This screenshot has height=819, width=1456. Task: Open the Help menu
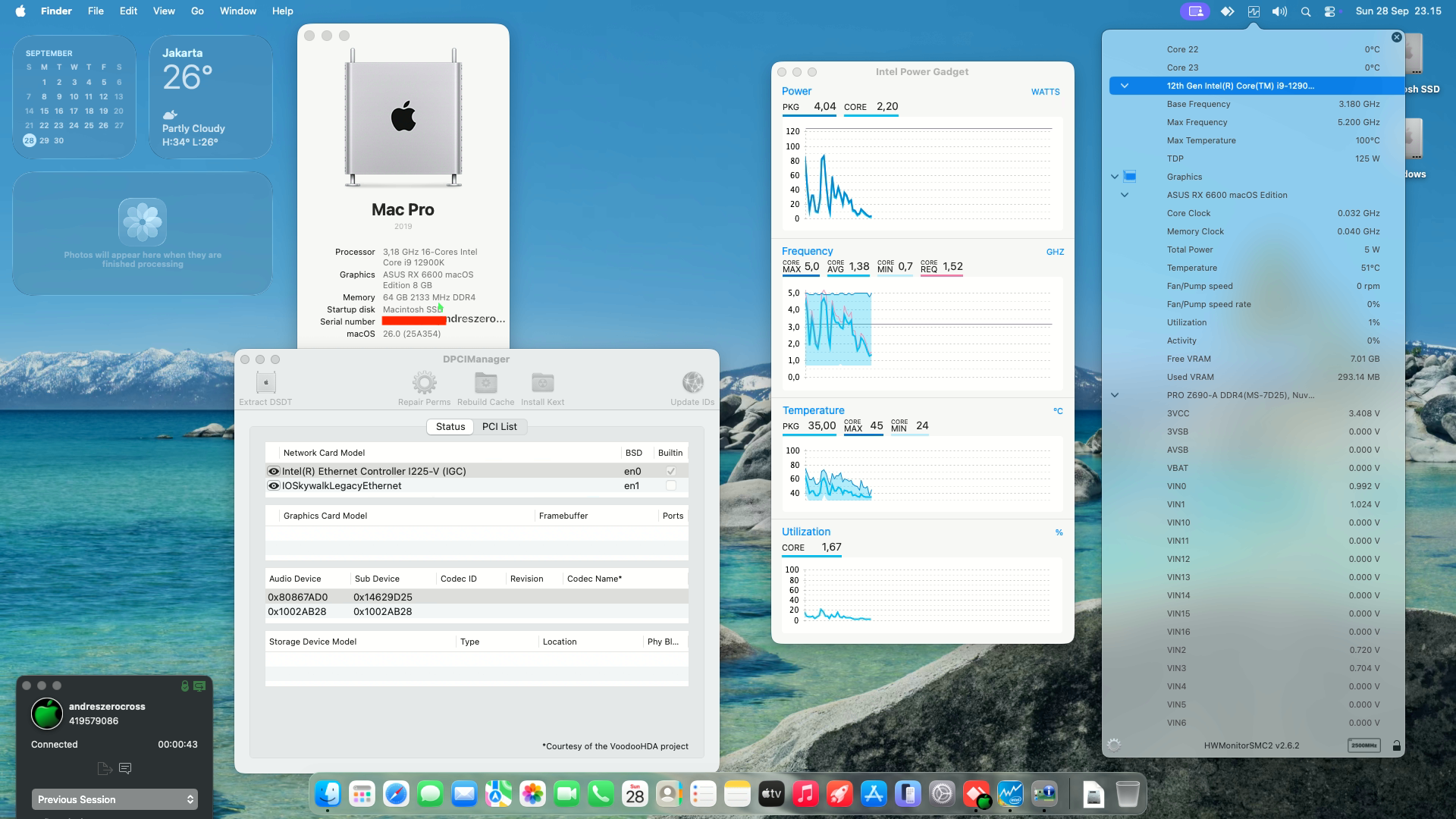tap(283, 11)
